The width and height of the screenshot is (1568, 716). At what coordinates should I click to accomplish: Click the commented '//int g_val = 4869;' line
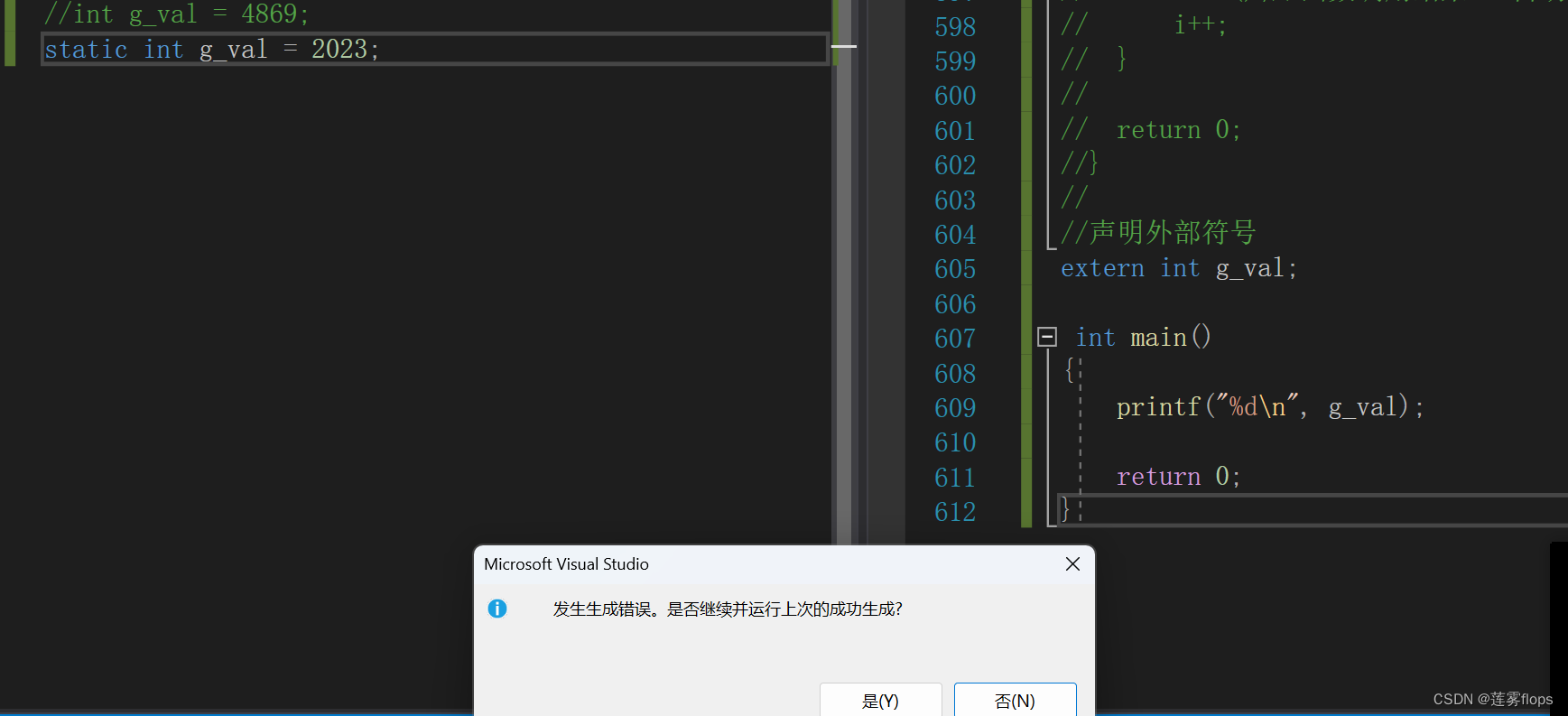[x=177, y=14]
